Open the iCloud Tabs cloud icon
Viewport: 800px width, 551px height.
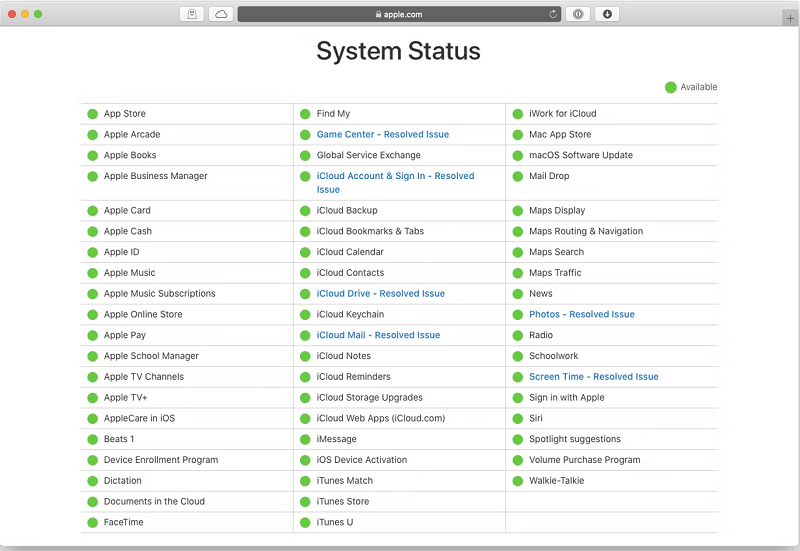(221, 14)
